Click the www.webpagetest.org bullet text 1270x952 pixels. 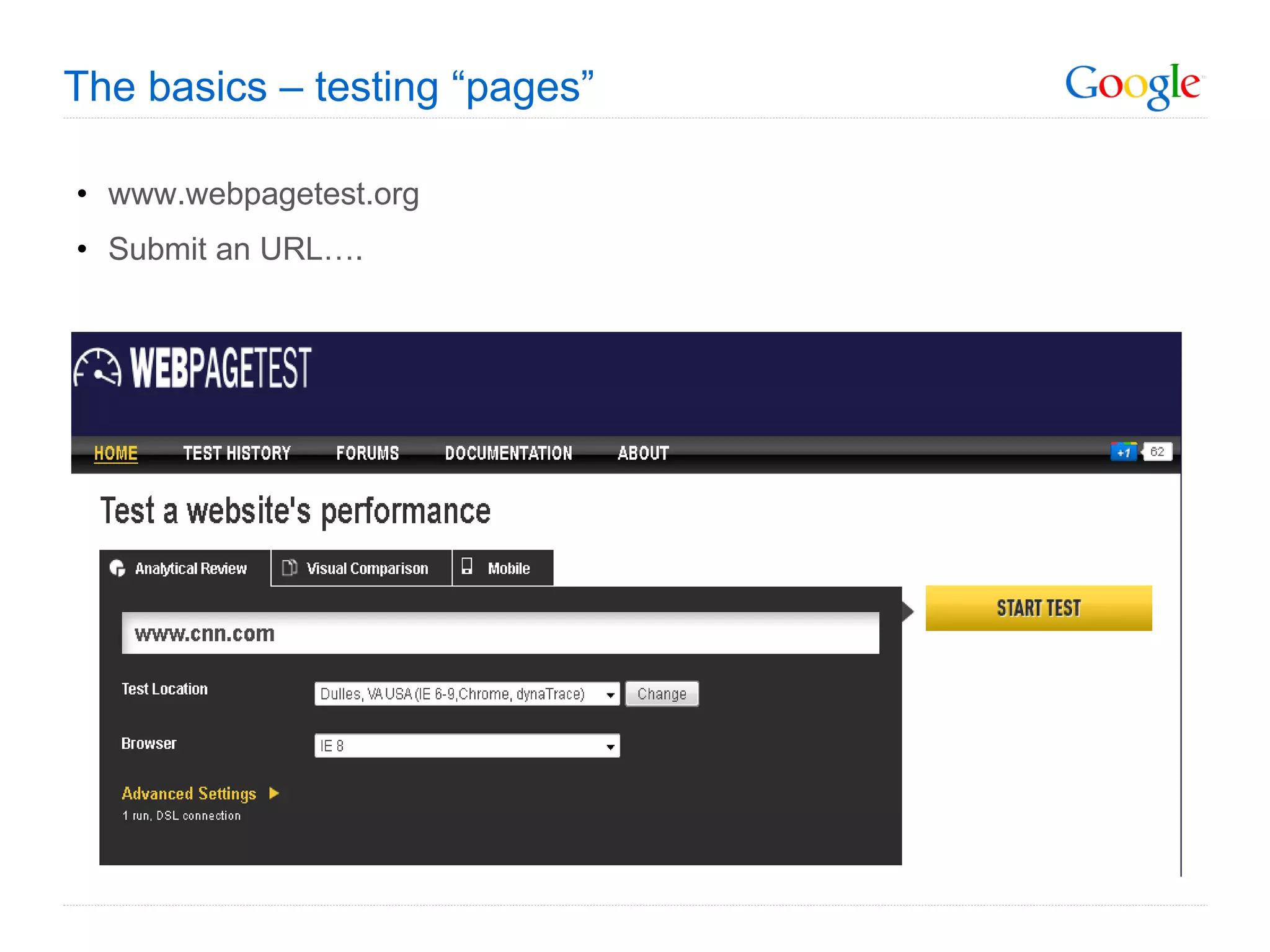[x=264, y=195]
